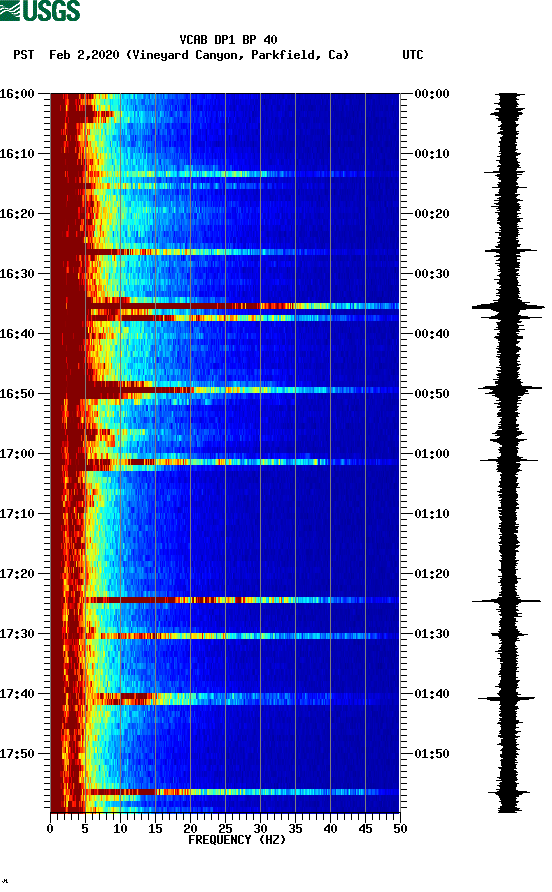Click the 'UTC' timezone label

(413, 55)
